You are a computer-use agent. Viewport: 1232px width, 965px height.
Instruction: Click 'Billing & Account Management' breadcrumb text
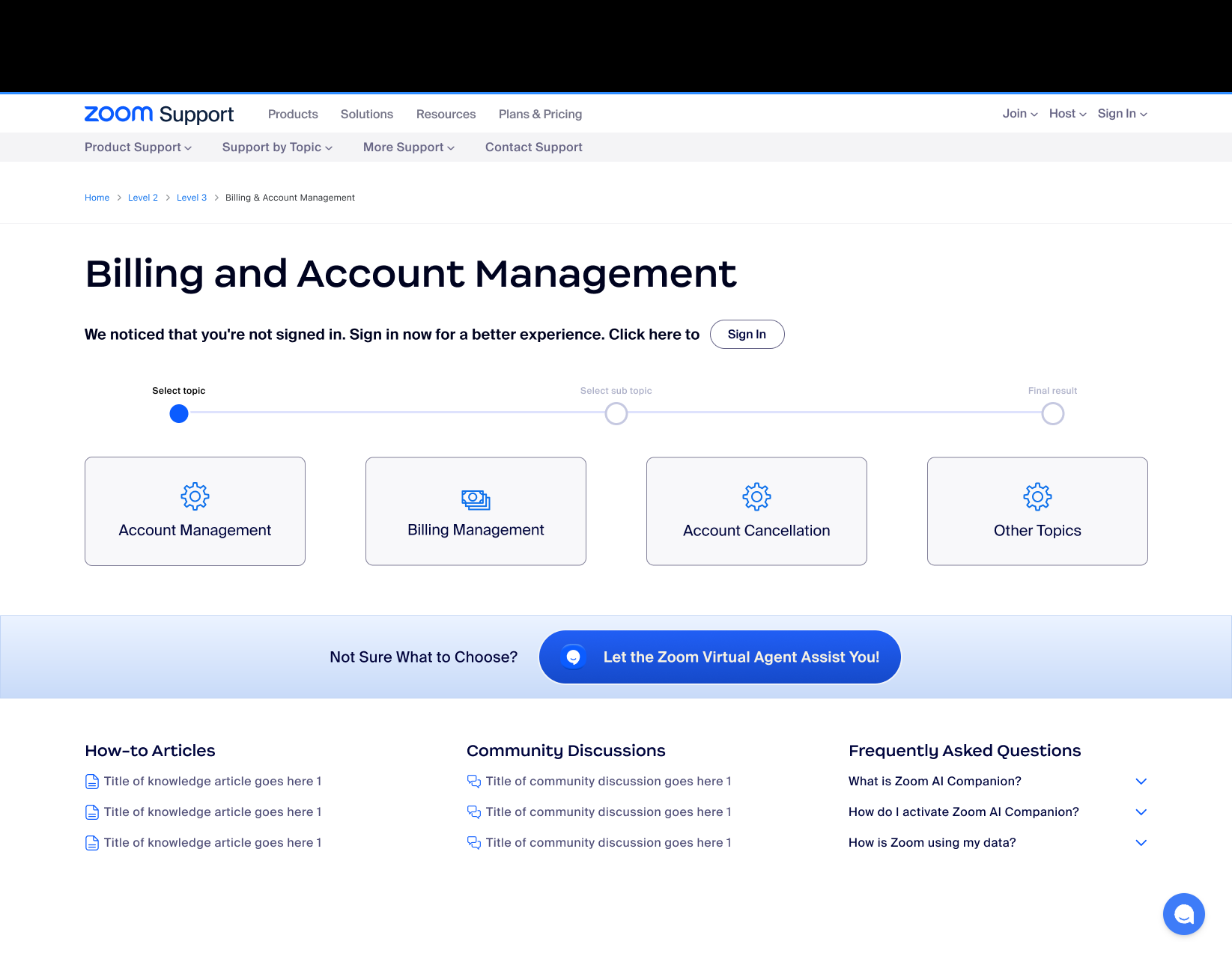[x=290, y=198]
